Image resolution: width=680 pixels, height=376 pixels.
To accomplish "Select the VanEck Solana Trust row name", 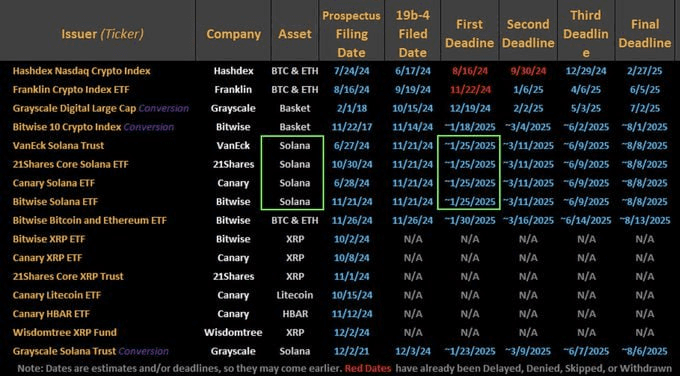I will (58, 146).
